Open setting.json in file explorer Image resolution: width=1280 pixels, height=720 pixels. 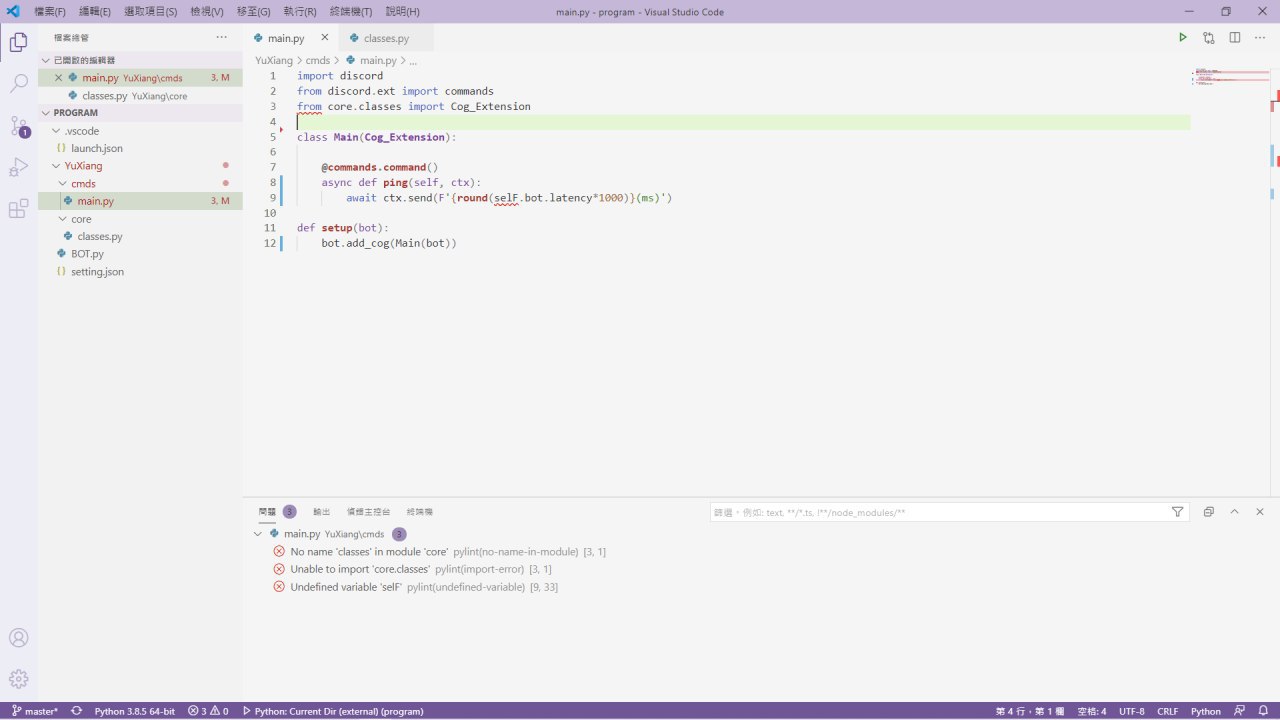97,272
